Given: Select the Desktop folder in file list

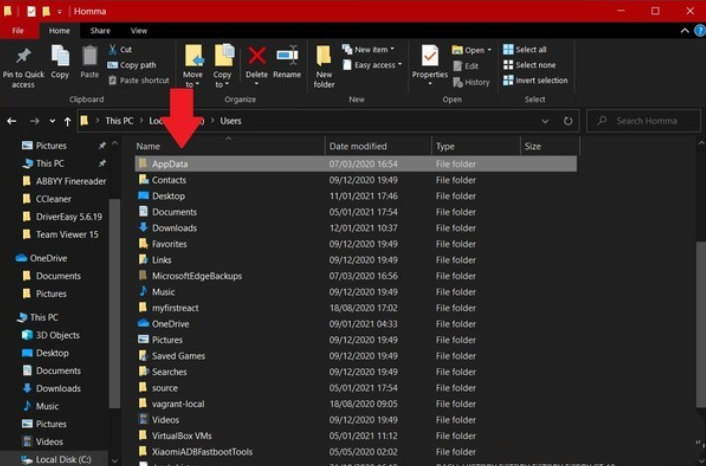Looking at the screenshot, I should point(355,196).
